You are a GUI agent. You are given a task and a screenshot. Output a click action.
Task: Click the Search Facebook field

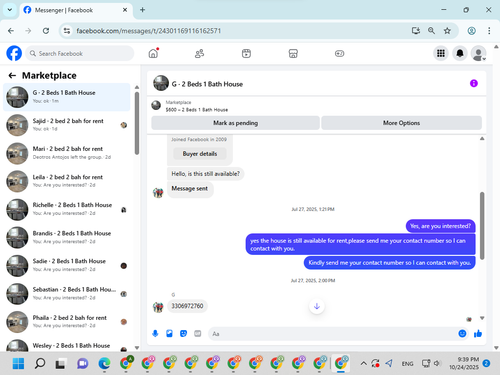click(x=80, y=53)
